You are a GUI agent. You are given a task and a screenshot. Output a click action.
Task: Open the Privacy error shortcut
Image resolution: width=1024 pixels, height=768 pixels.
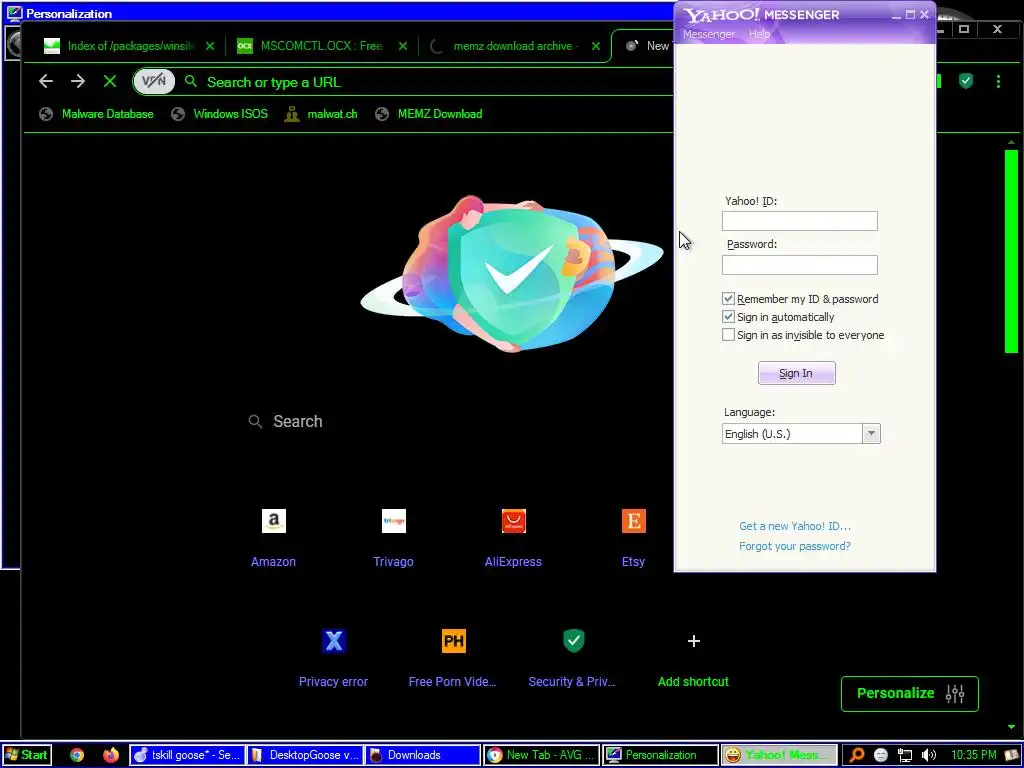tap(334, 641)
